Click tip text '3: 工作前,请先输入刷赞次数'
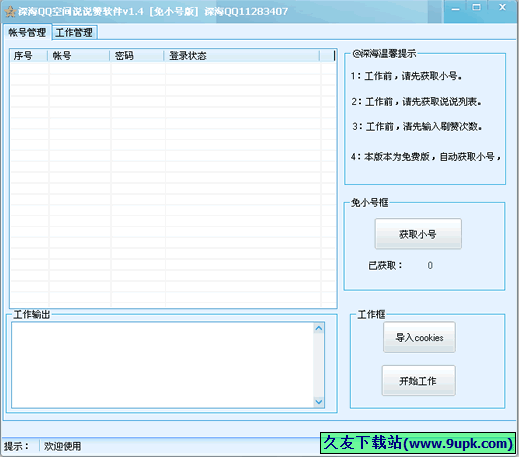 417,126
